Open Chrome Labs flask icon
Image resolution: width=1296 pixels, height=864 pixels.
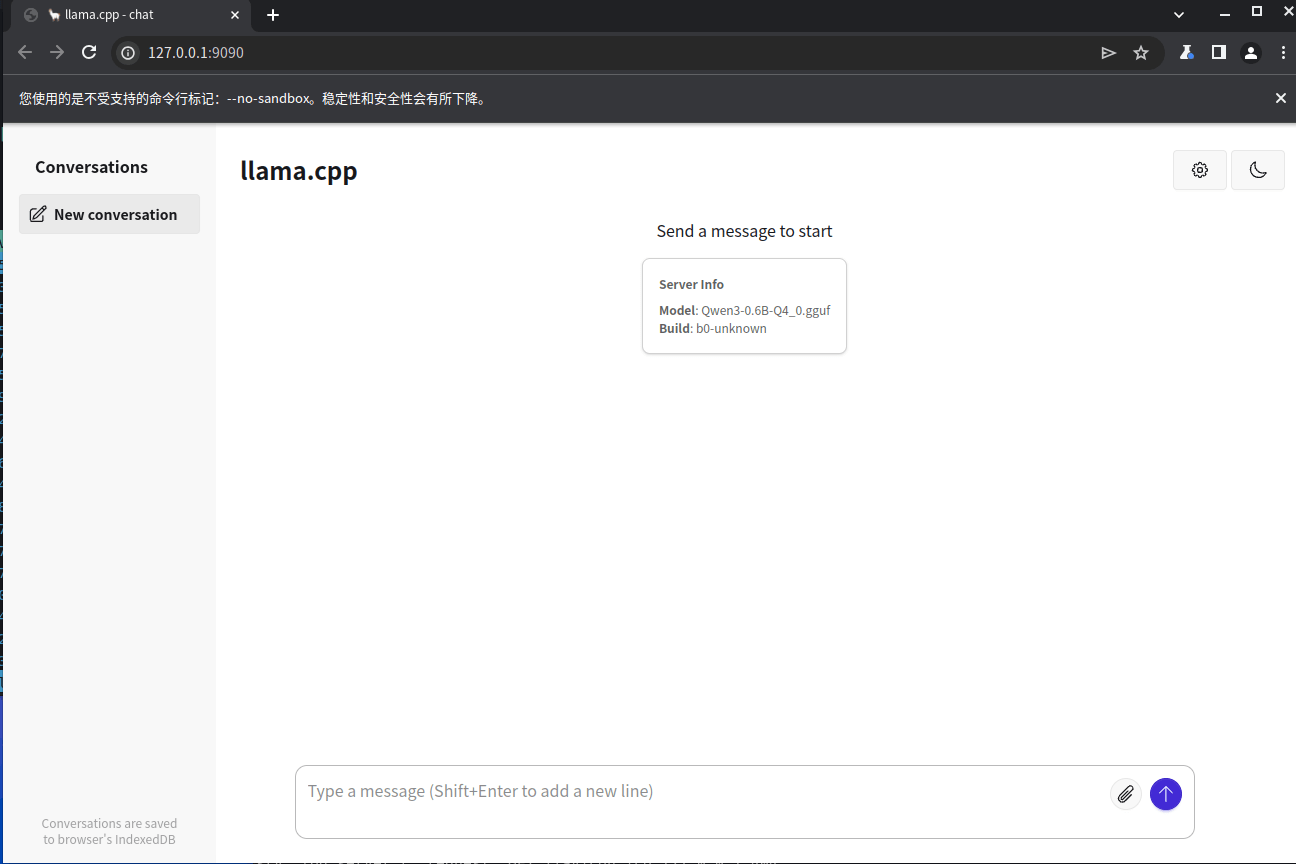click(x=1186, y=53)
